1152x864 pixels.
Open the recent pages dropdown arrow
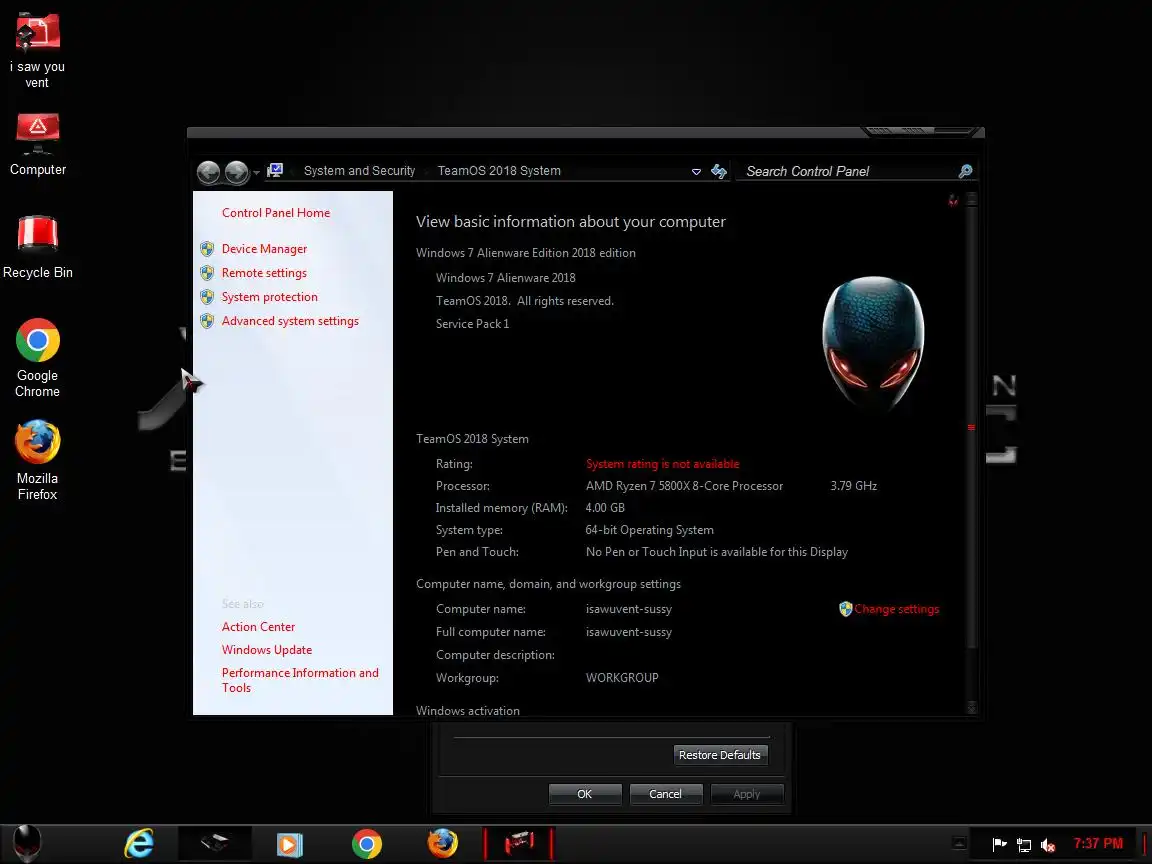(x=256, y=173)
